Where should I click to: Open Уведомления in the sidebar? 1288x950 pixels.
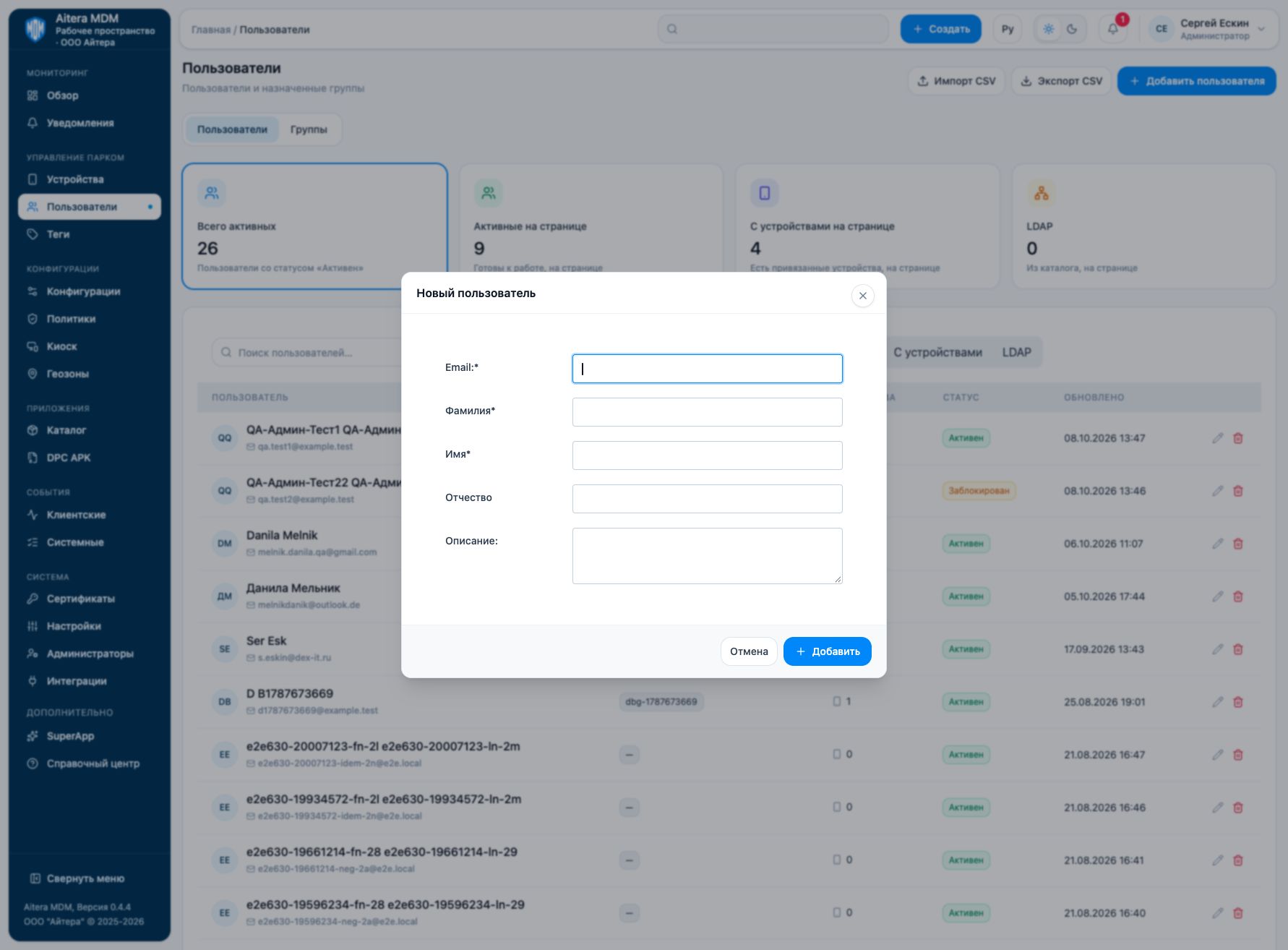(x=90, y=123)
